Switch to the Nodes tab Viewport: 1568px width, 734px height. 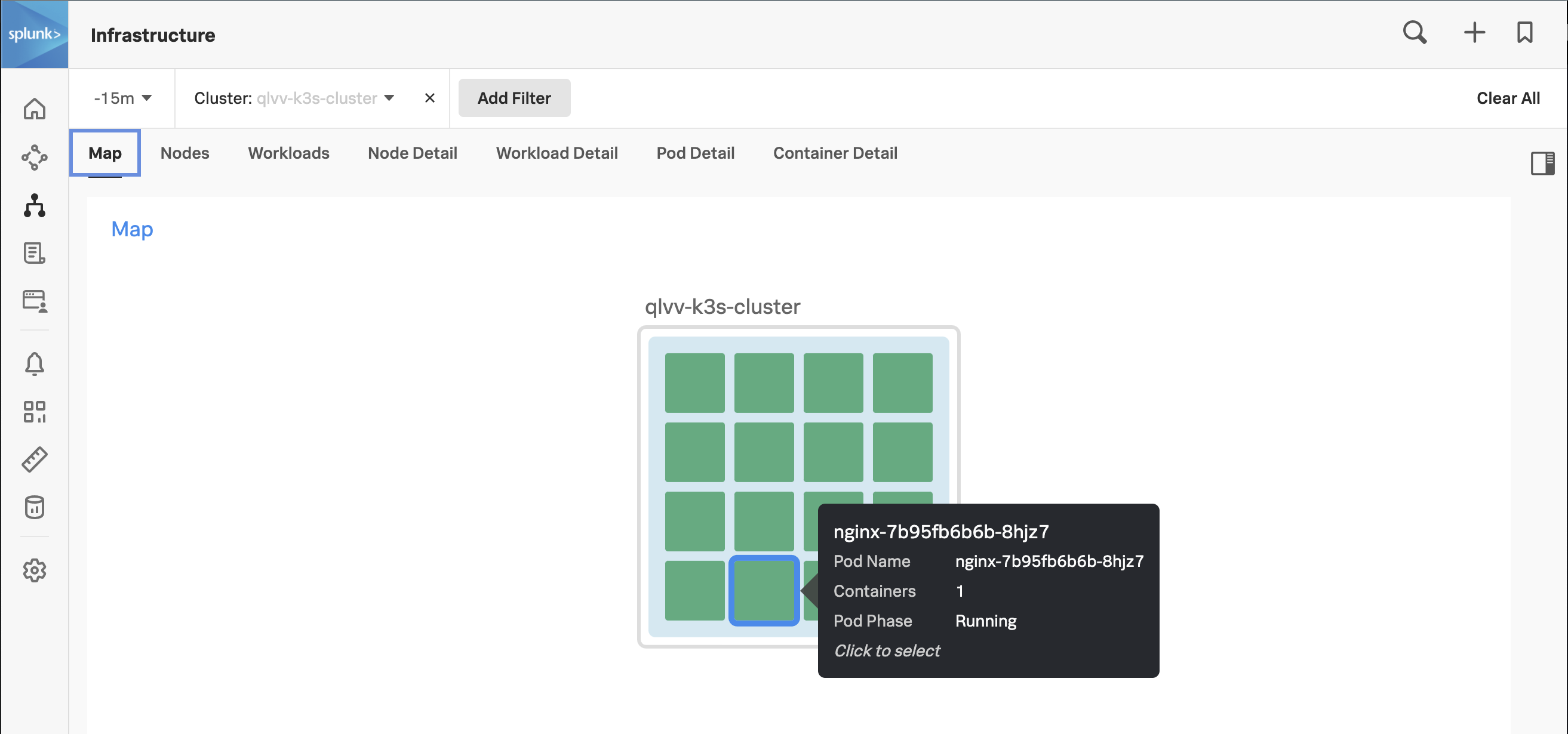pyautogui.click(x=184, y=154)
